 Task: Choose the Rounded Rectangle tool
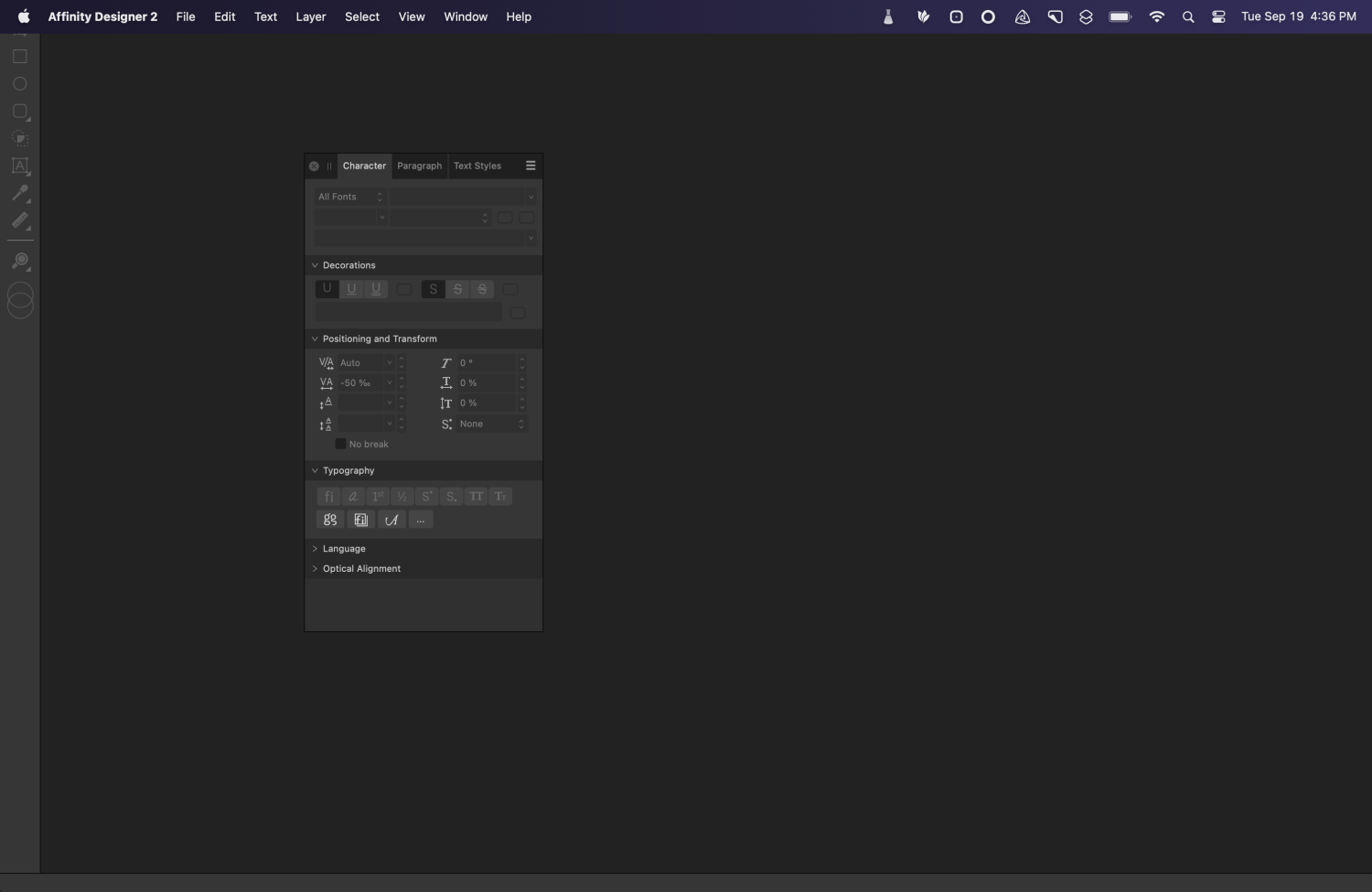click(x=19, y=112)
